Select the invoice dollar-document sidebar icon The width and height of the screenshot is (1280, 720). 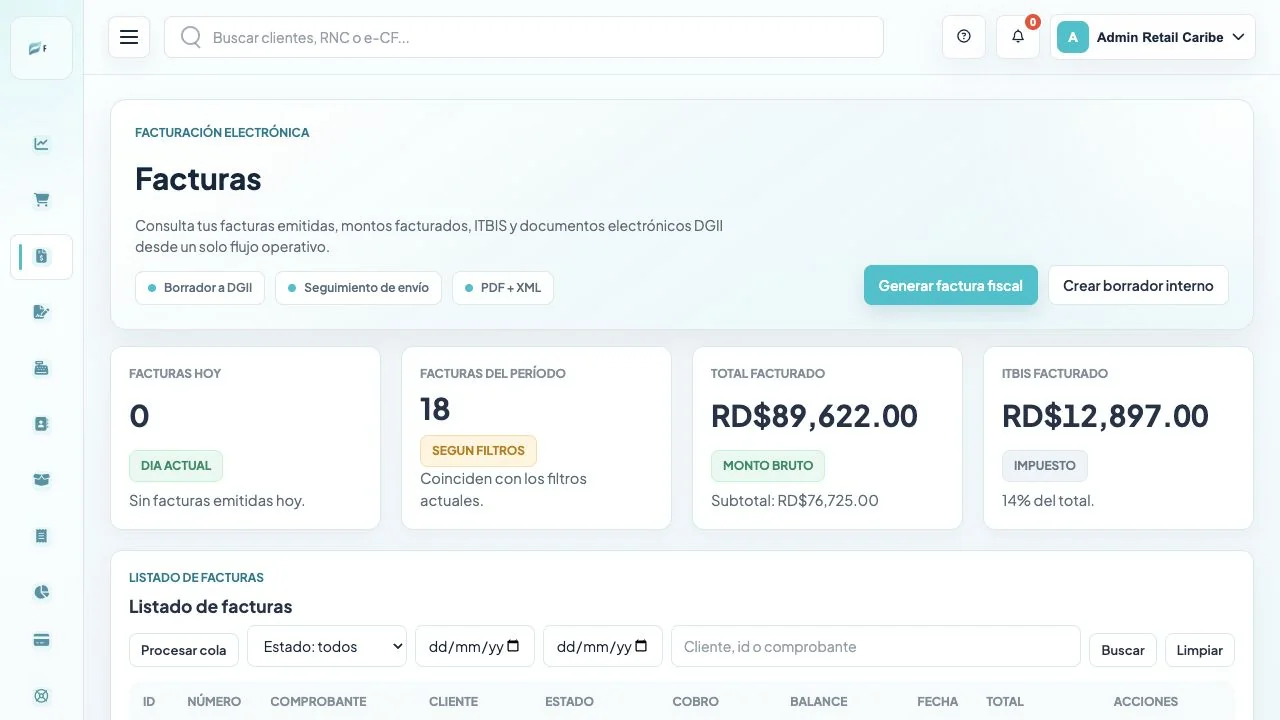click(41, 256)
